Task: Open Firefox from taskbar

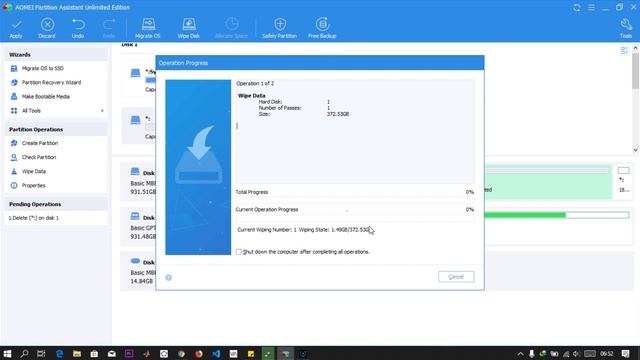Action: 199,353
